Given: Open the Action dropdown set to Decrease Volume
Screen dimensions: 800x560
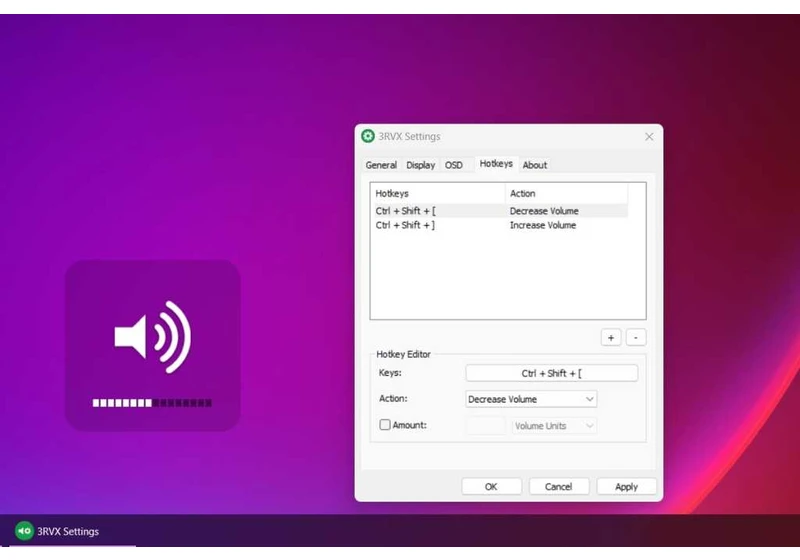Looking at the screenshot, I should (x=531, y=399).
